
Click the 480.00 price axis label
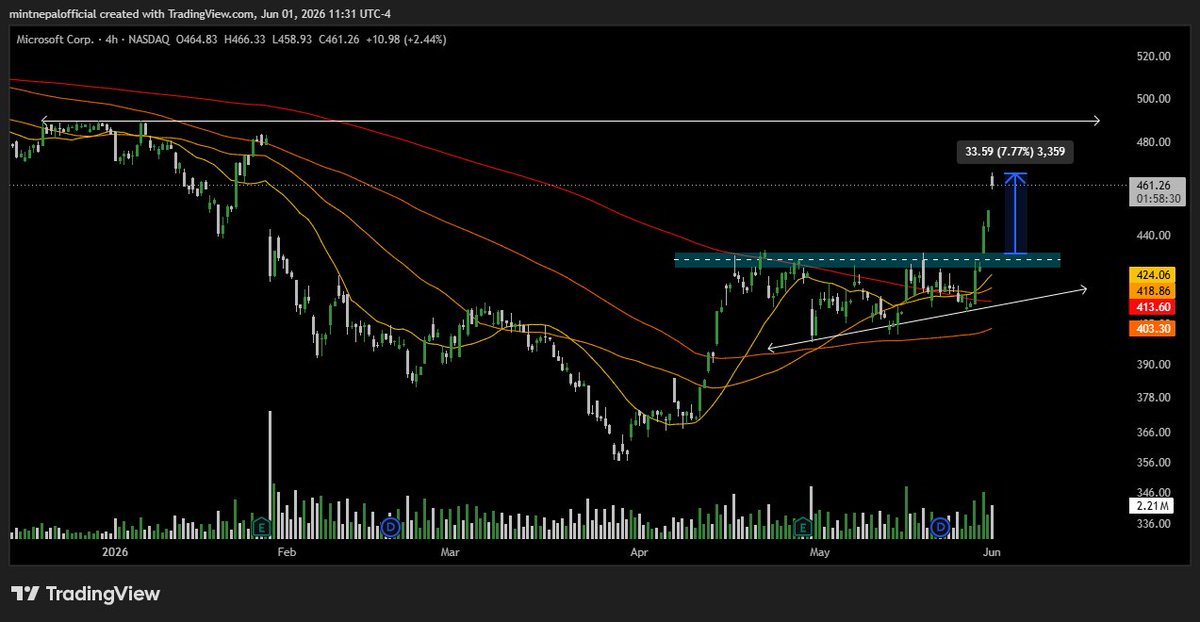pyautogui.click(x=1153, y=142)
